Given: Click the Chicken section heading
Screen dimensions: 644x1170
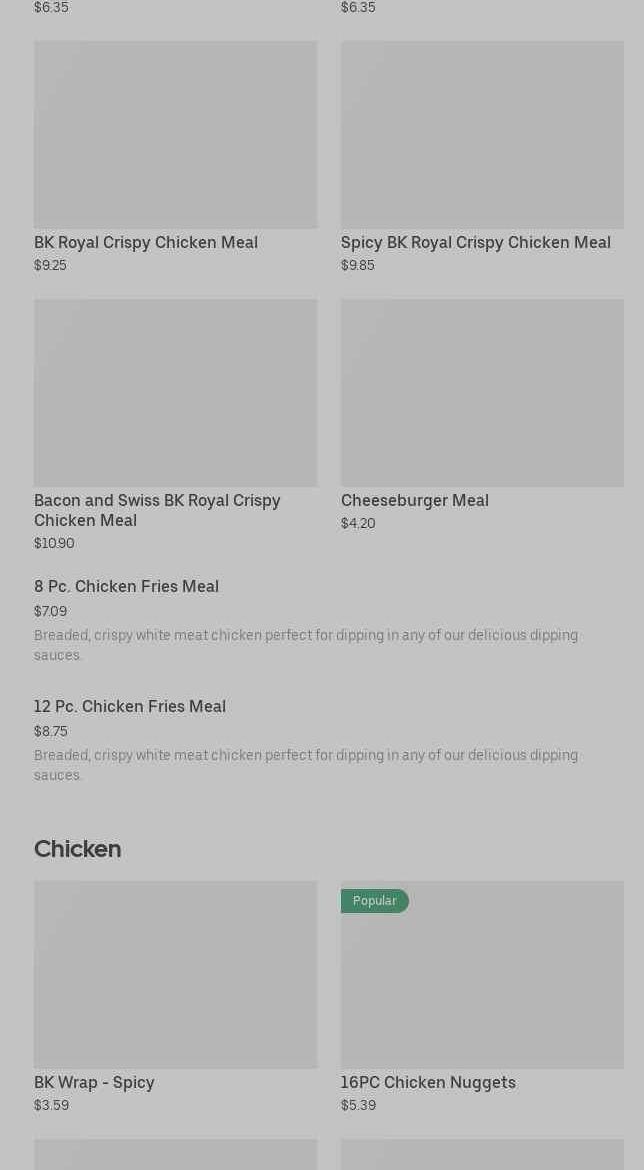Looking at the screenshot, I should [77, 849].
